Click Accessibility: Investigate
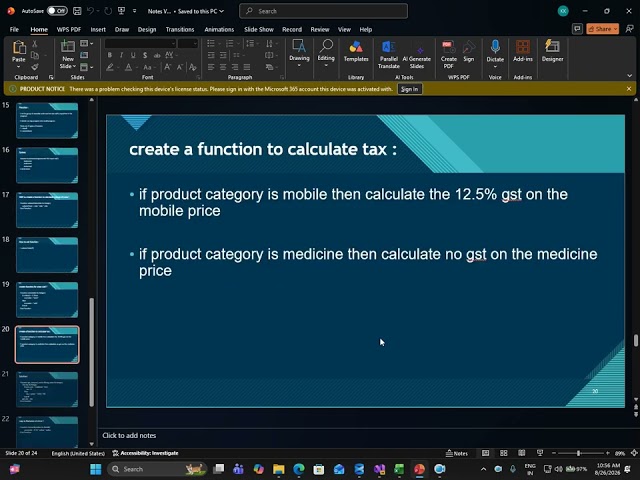This screenshot has height=480, width=640. pyautogui.click(x=145, y=453)
